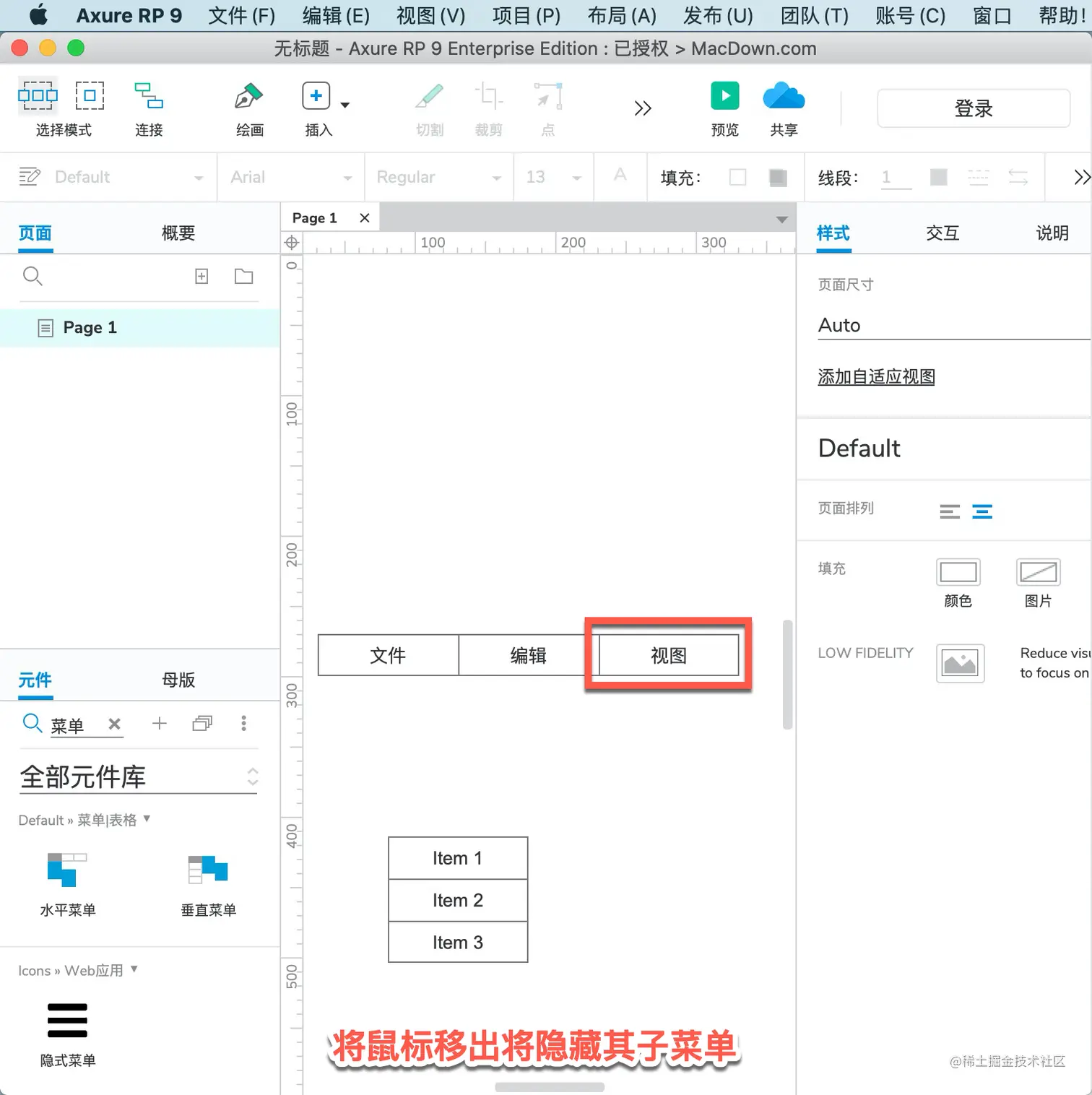Open the 发布 (U) menu
This screenshot has height=1095, width=1092.
[x=718, y=15]
